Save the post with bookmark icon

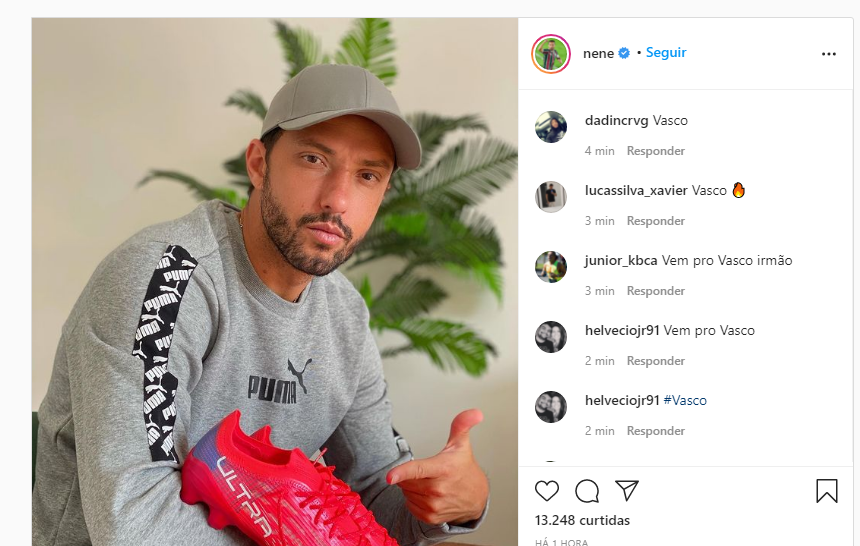[x=827, y=491]
